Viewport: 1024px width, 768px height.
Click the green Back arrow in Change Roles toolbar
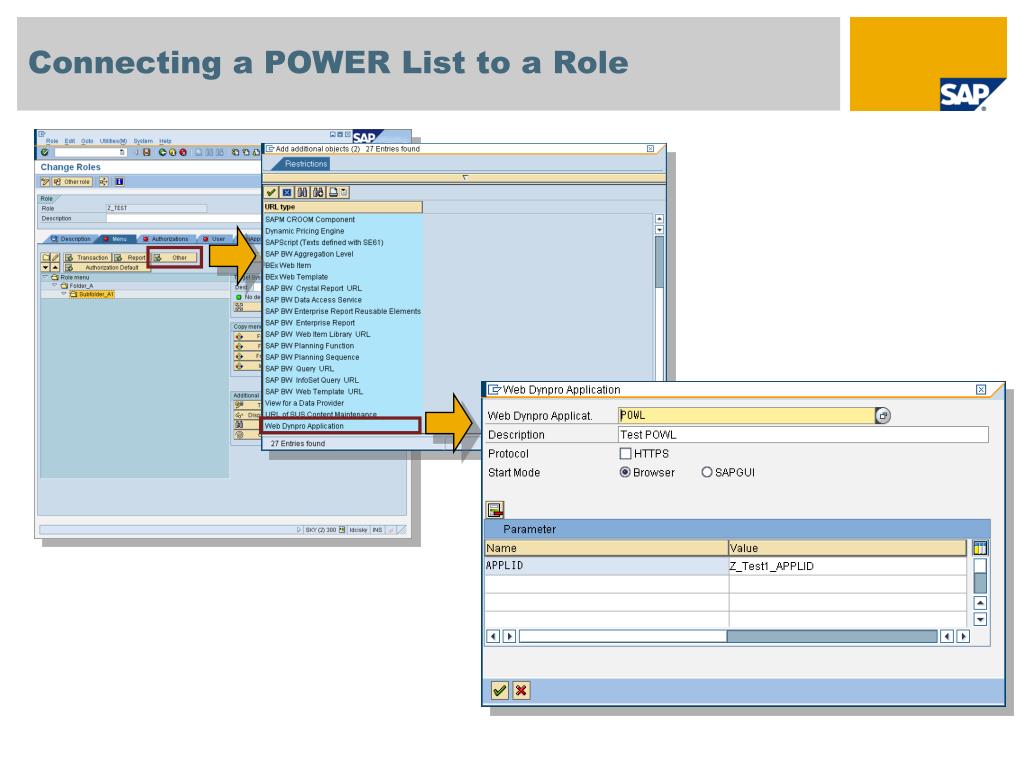[163, 152]
